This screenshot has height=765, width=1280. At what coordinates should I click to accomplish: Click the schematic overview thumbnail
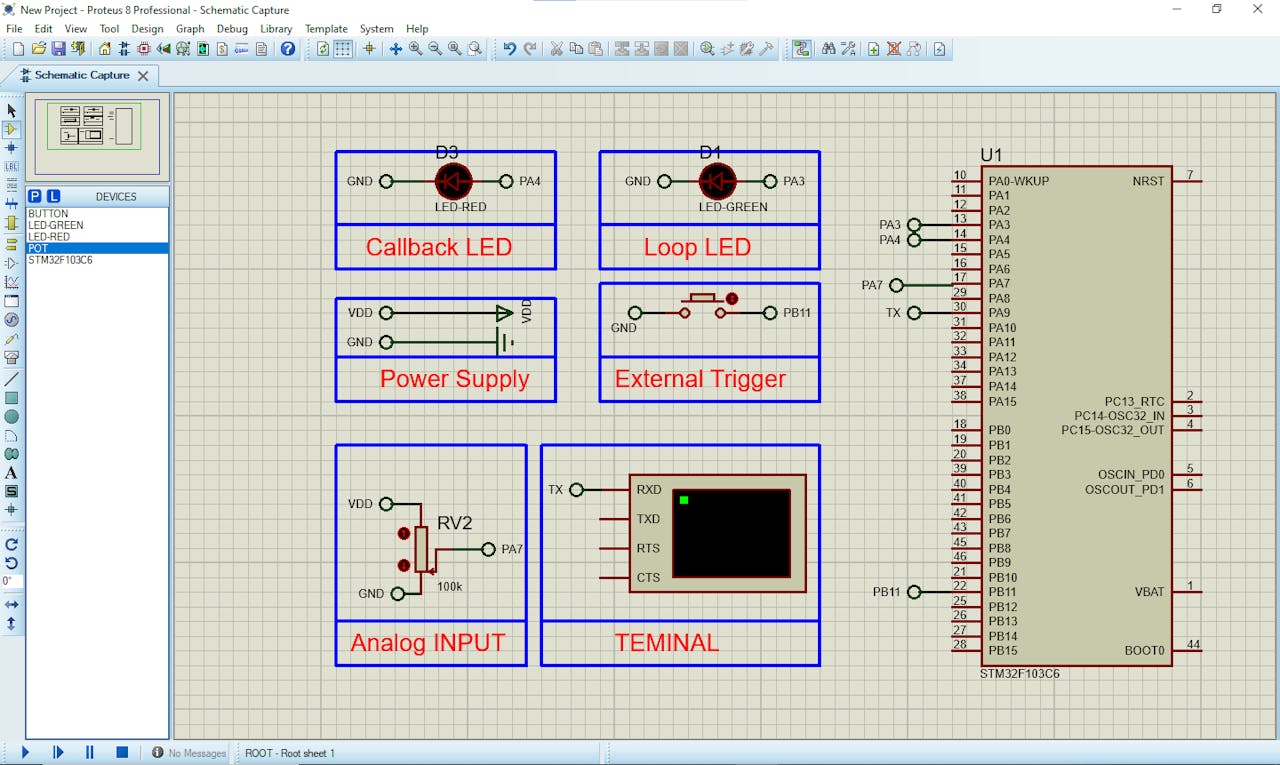pyautogui.click(x=97, y=136)
